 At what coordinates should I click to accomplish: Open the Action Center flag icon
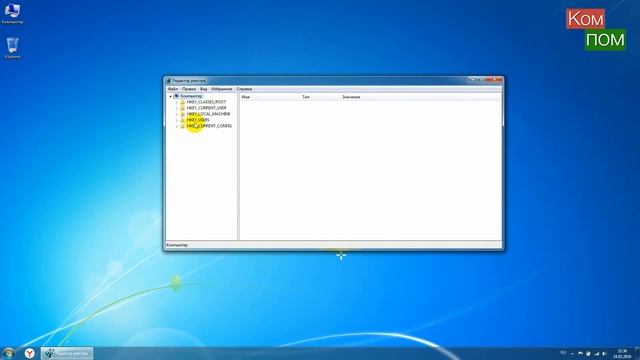click(580, 353)
